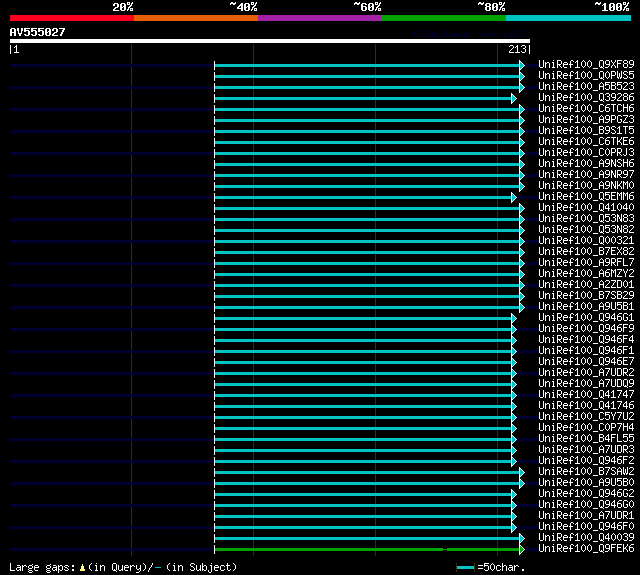Click the UniRef100_B9S1T5 text
This screenshot has height=575, width=640.
(586, 131)
